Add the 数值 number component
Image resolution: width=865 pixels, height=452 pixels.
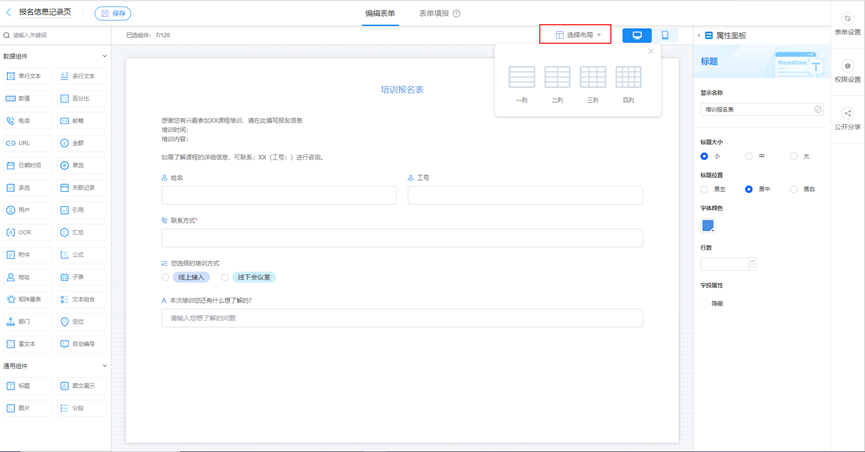[28, 98]
